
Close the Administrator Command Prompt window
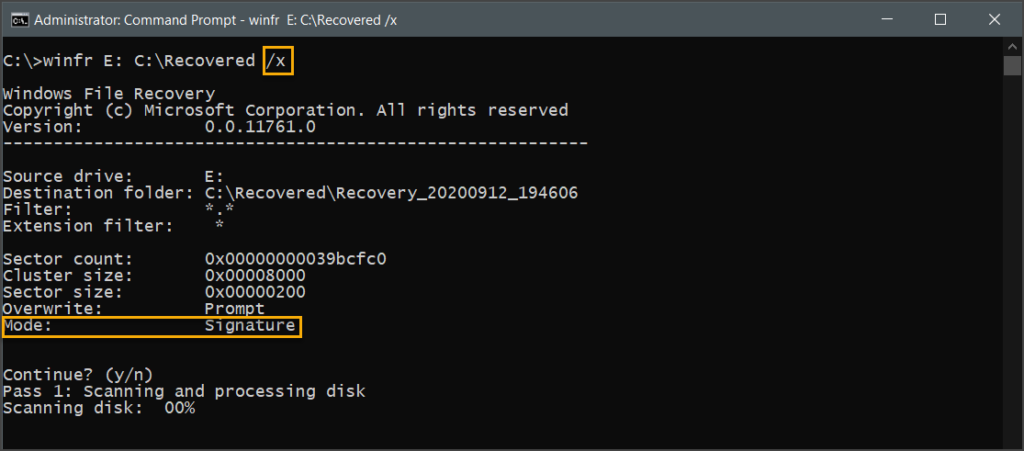click(x=995, y=20)
